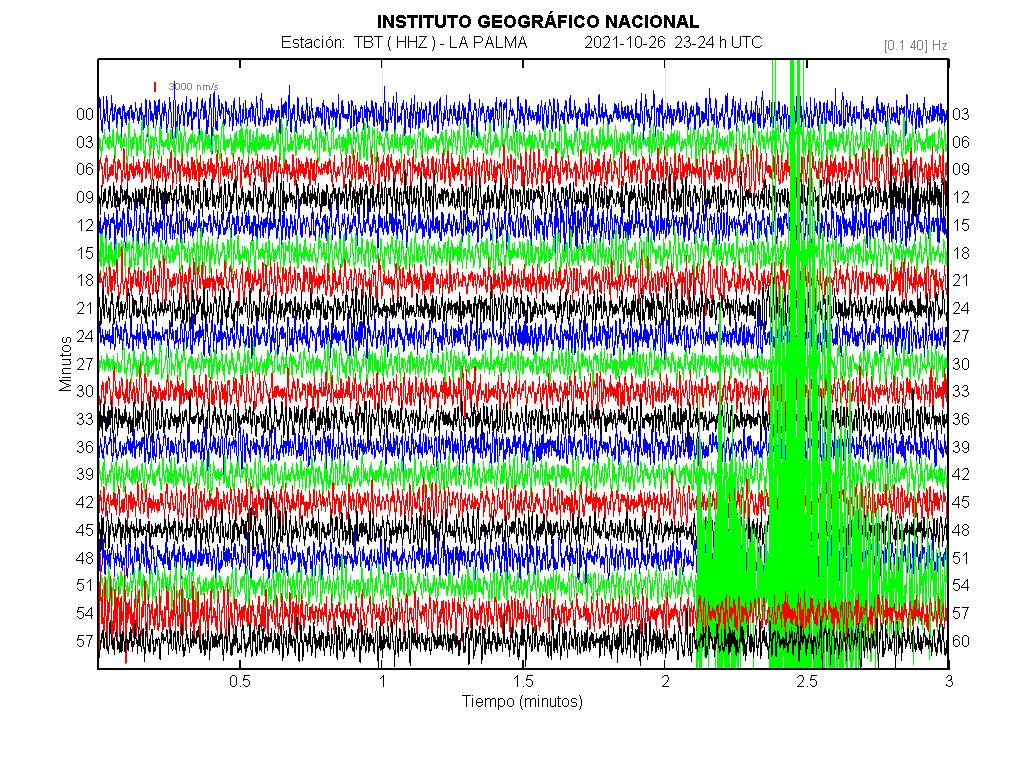Image resolution: width=1025 pixels, height=768 pixels.
Task: Click the '54' minute label on left axis
Action: [85, 613]
